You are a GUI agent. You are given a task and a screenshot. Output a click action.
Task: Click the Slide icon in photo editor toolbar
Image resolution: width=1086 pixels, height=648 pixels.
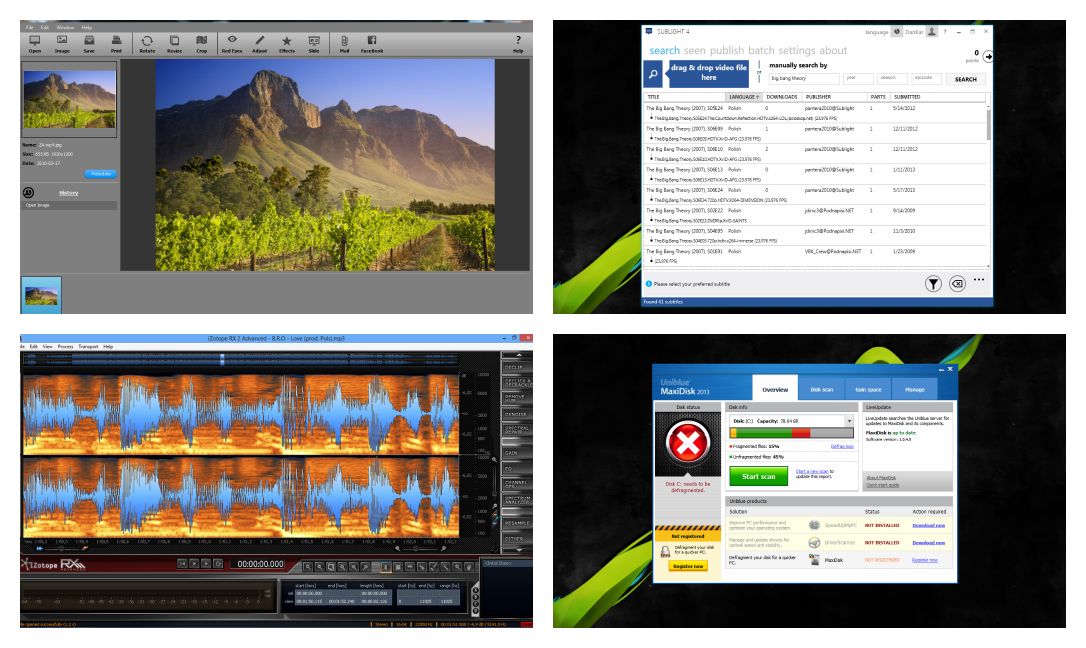click(314, 44)
